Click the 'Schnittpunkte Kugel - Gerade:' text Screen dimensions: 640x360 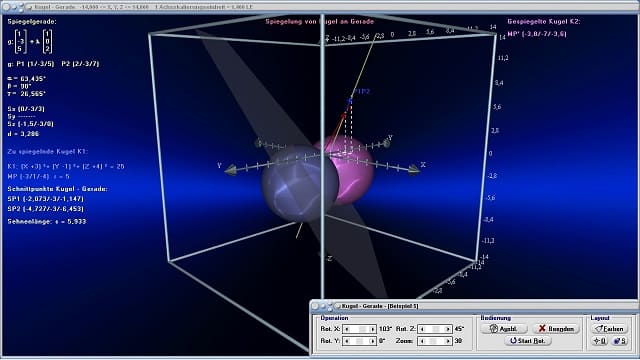(57, 189)
